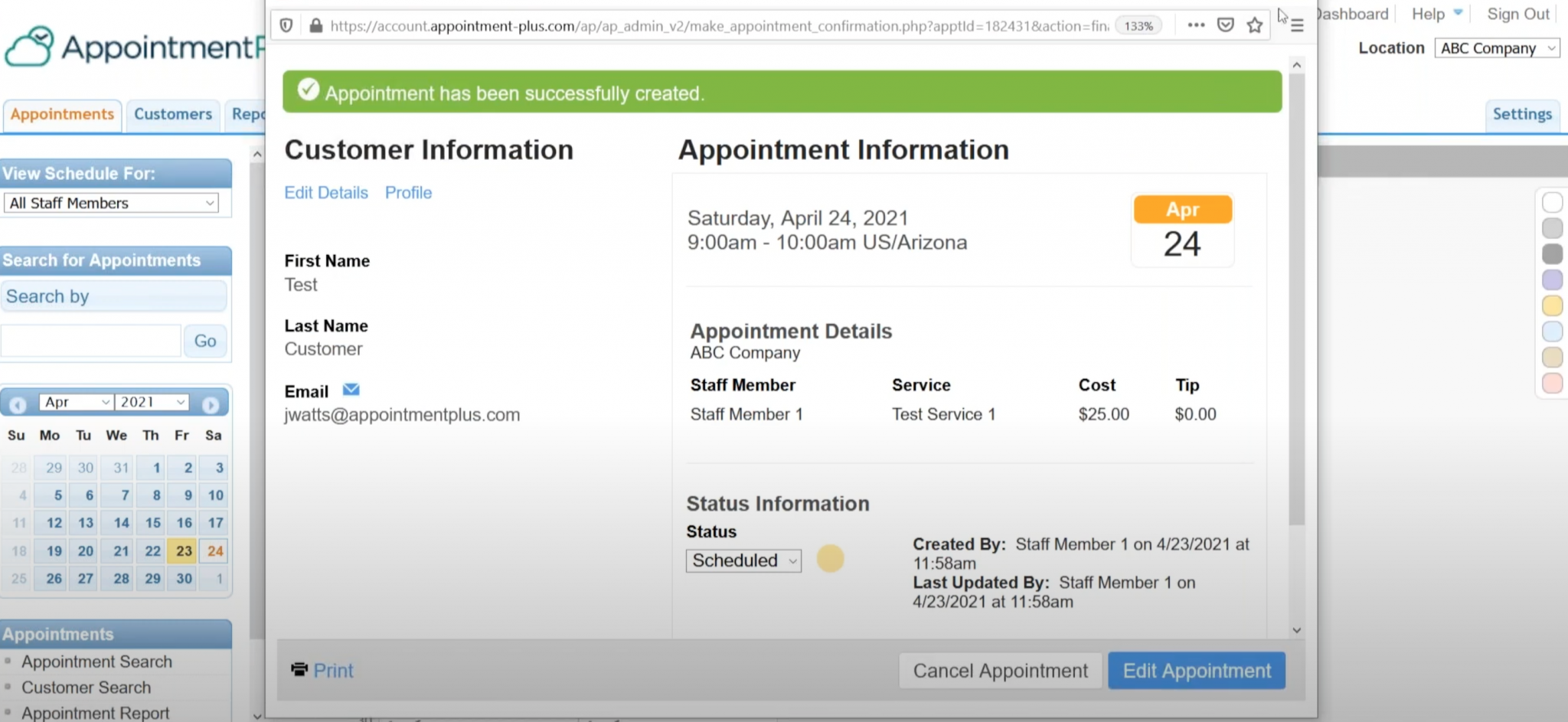1568x722 pixels.
Task: Click the Edit Appointment button
Action: (x=1196, y=671)
